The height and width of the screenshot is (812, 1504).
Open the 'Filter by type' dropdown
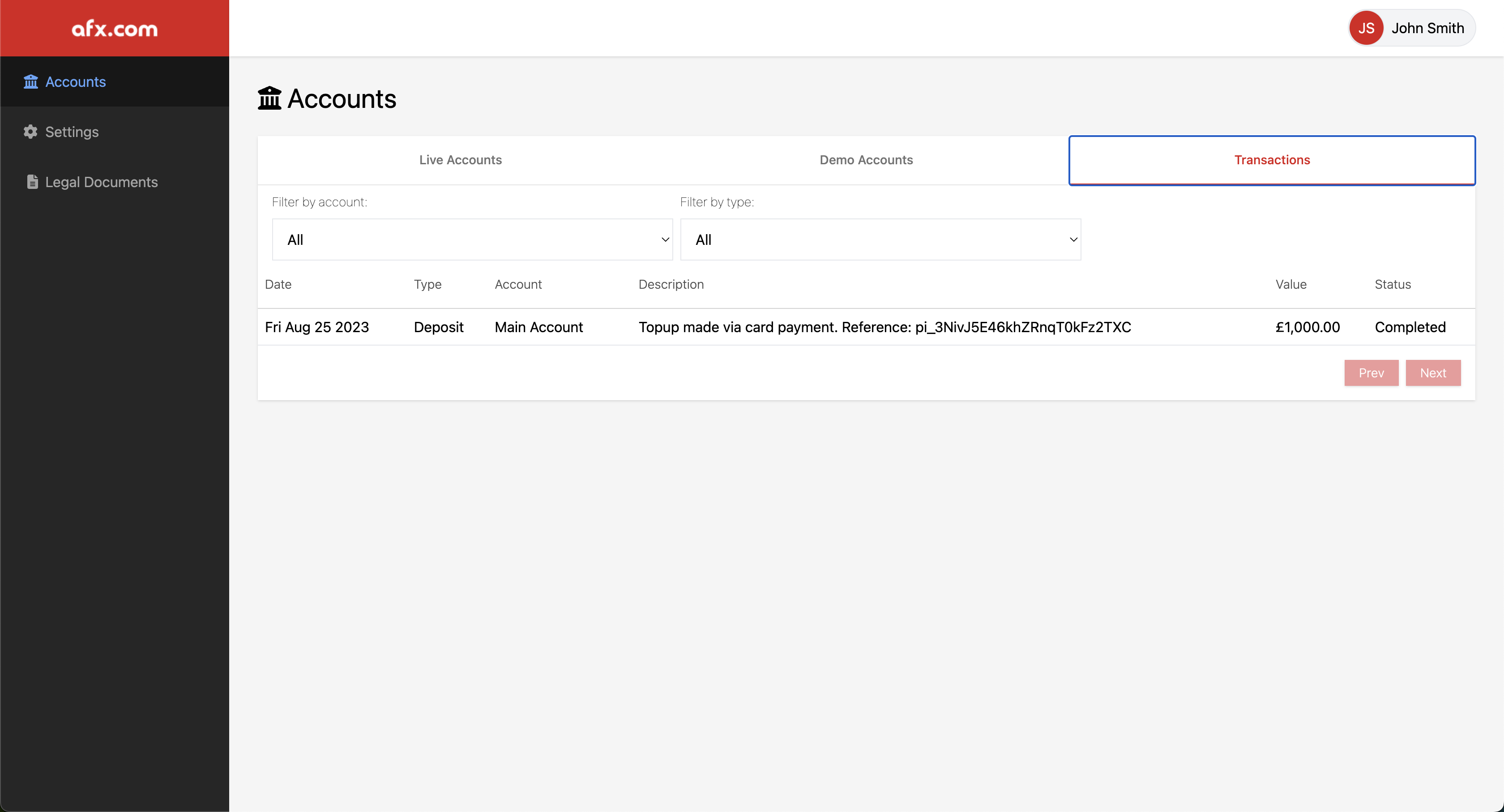(880, 239)
